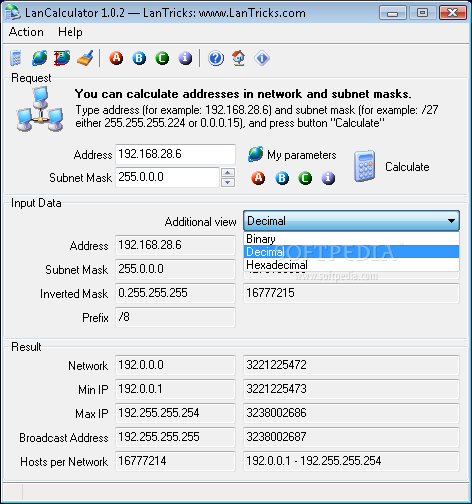The width and height of the screenshot is (472, 504).
Task: Click the Network decimal value 3221225472
Action: (x=352, y=365)
